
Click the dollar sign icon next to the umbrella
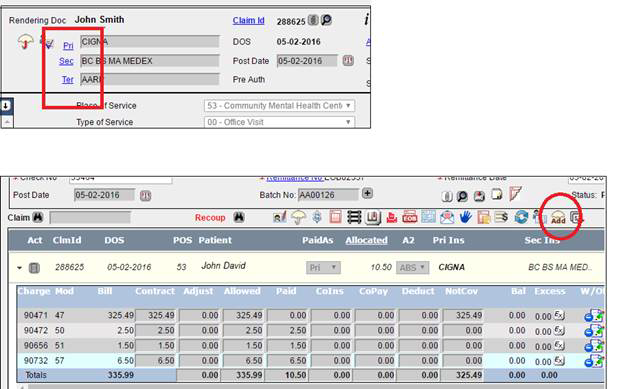[317, 217]
